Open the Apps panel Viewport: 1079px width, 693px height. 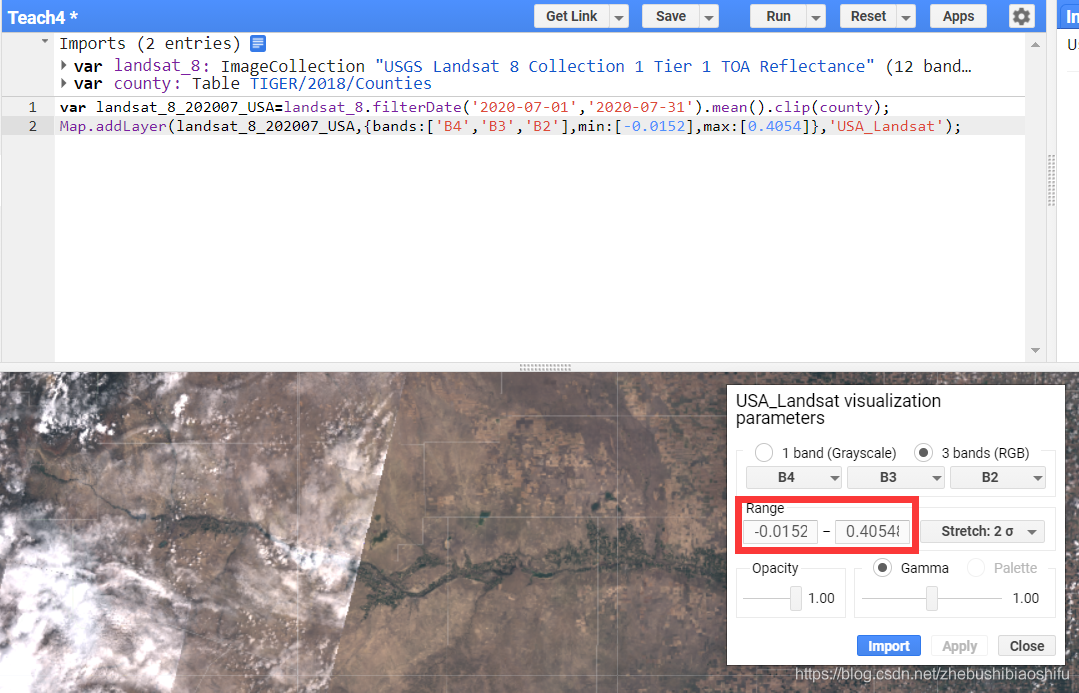click(x=957, y=16)
